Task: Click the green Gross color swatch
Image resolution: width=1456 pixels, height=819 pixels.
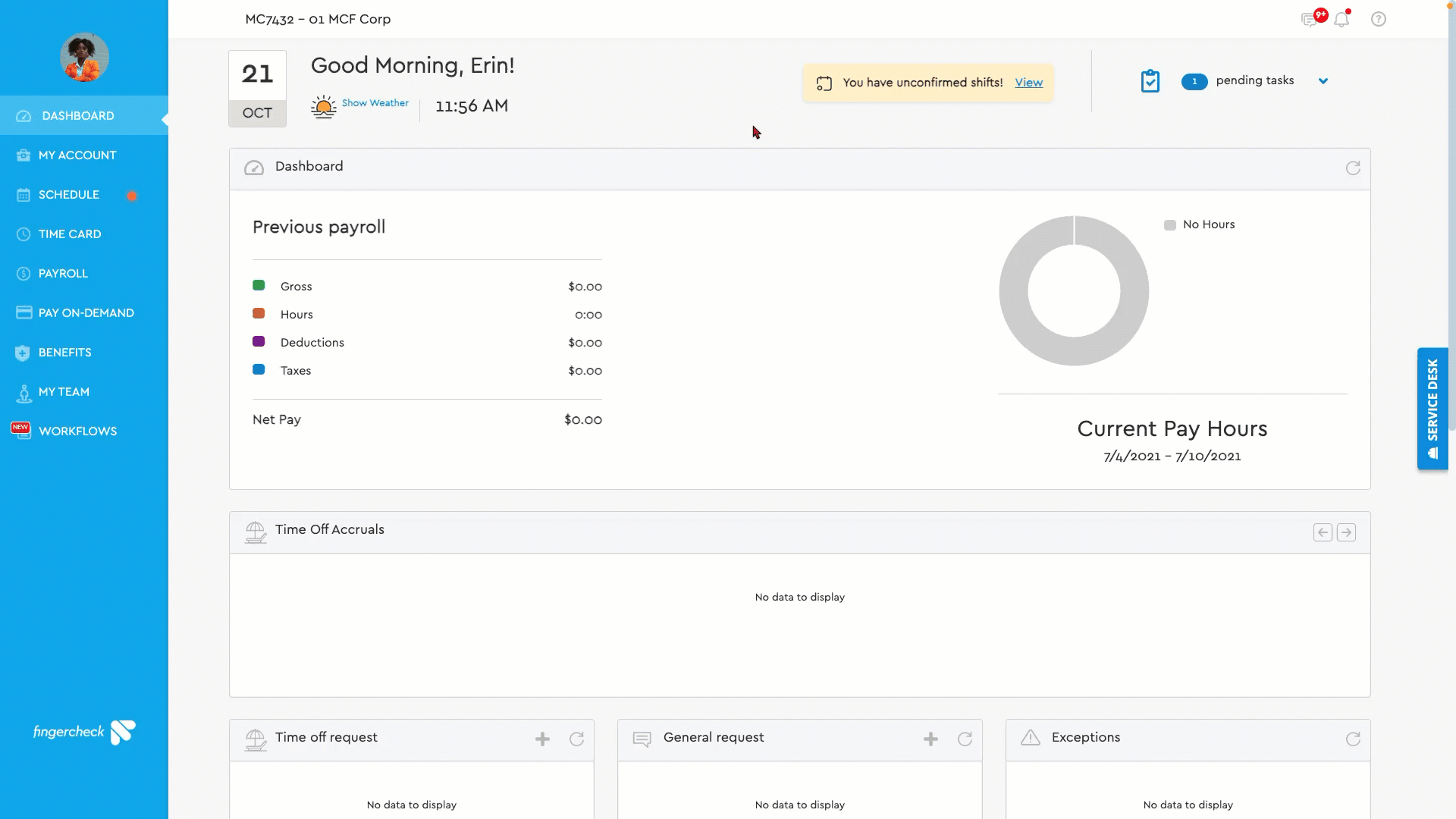Action: coord(259,286)
